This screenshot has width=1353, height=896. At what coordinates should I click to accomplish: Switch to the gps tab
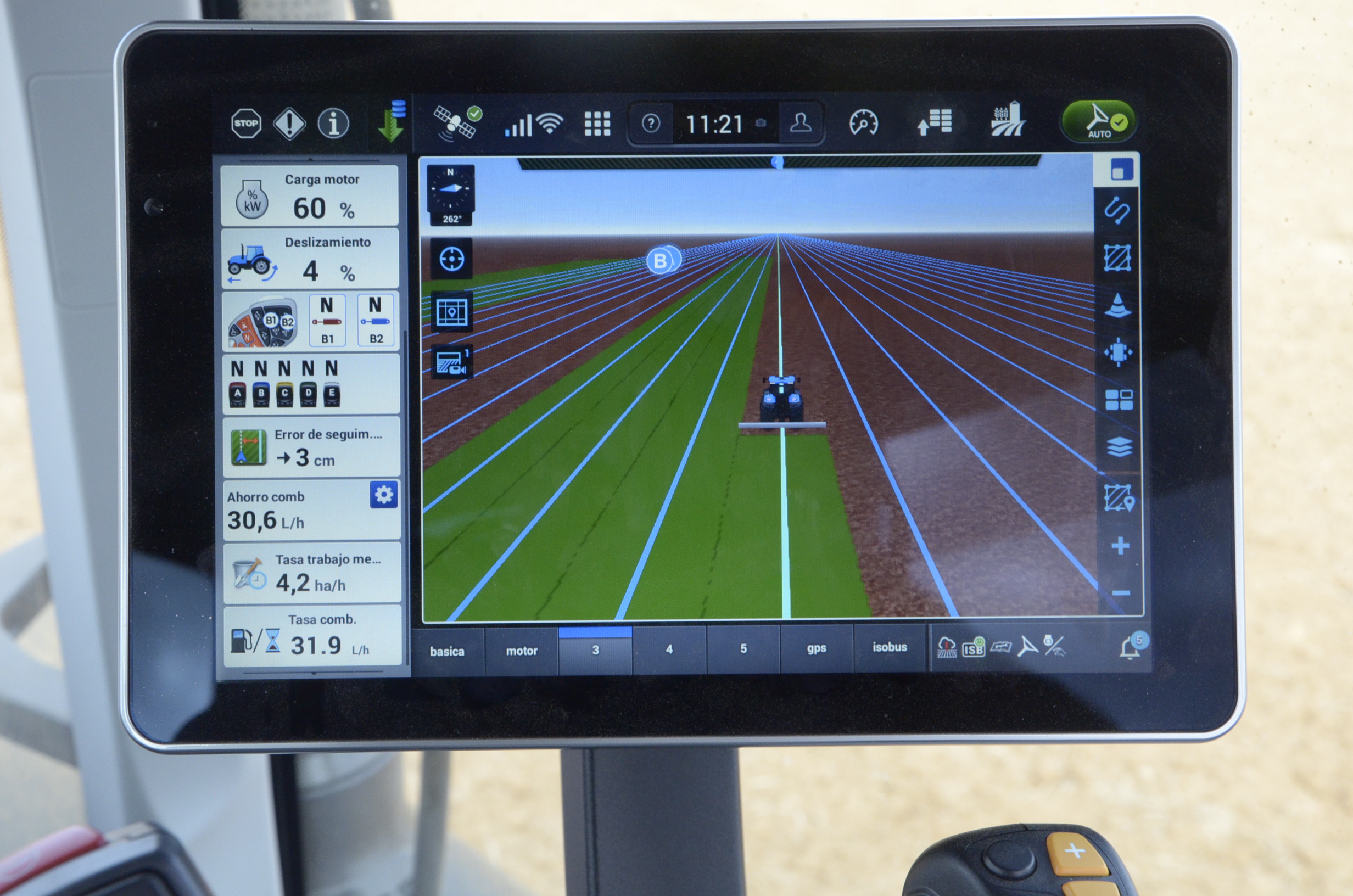[817, 648]
